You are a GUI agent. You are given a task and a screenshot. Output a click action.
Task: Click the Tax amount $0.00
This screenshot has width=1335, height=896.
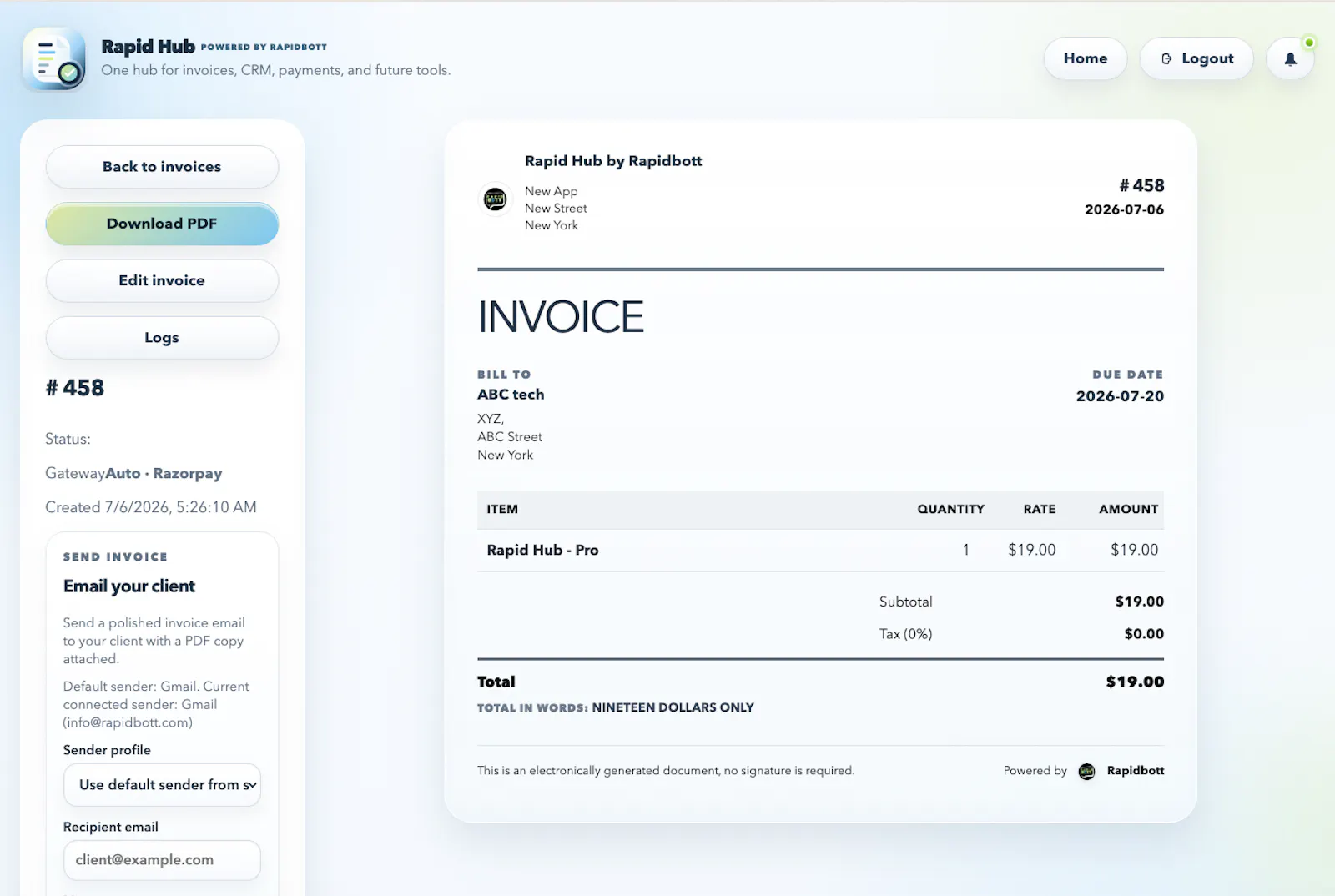pos(1143,634)
